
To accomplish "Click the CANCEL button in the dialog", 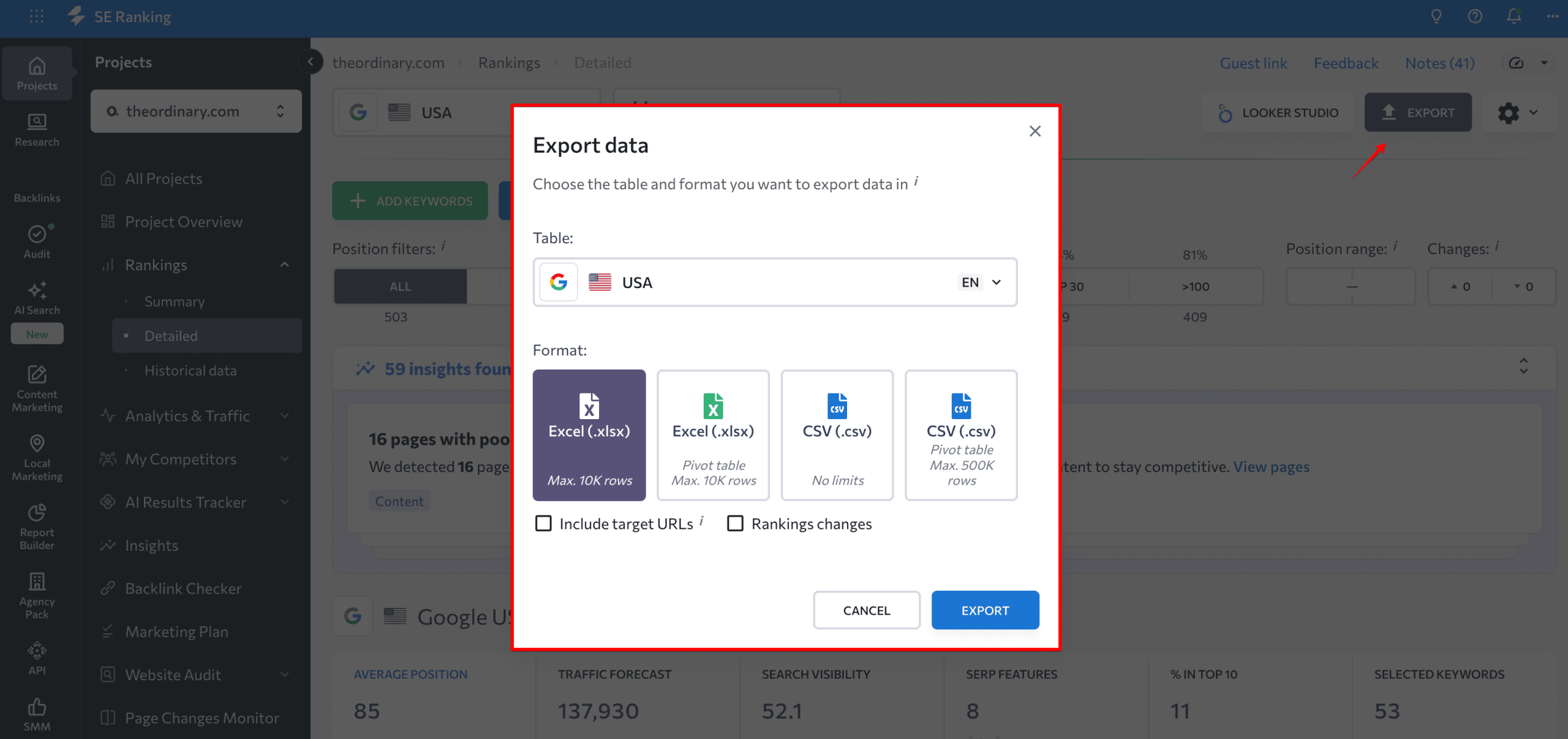I will (x=867, y=610).
